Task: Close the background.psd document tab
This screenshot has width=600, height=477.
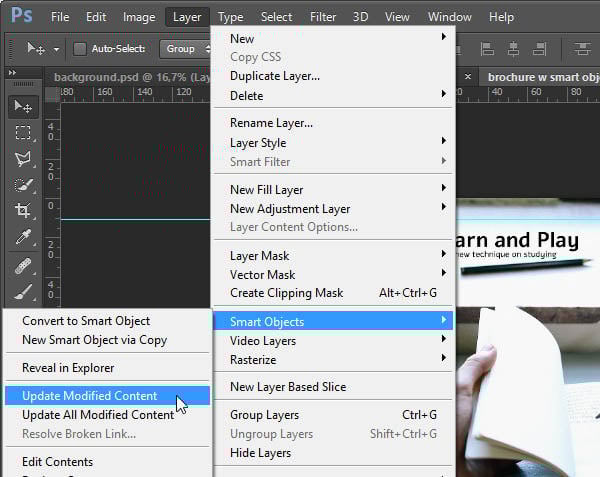Action: coord(468,77)
